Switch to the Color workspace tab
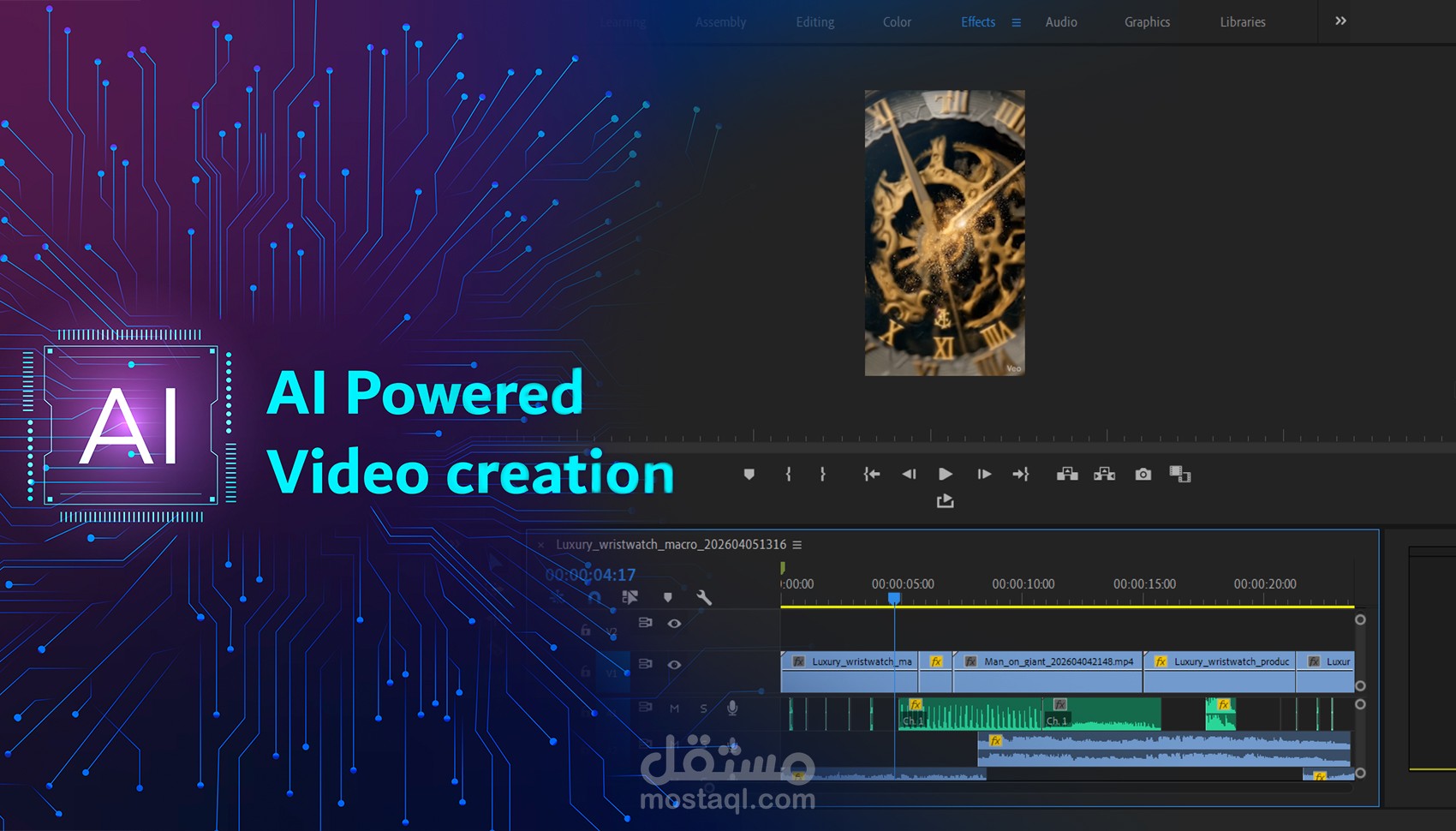This screenshot has width=1456, height=831. (x=896, y=22)
